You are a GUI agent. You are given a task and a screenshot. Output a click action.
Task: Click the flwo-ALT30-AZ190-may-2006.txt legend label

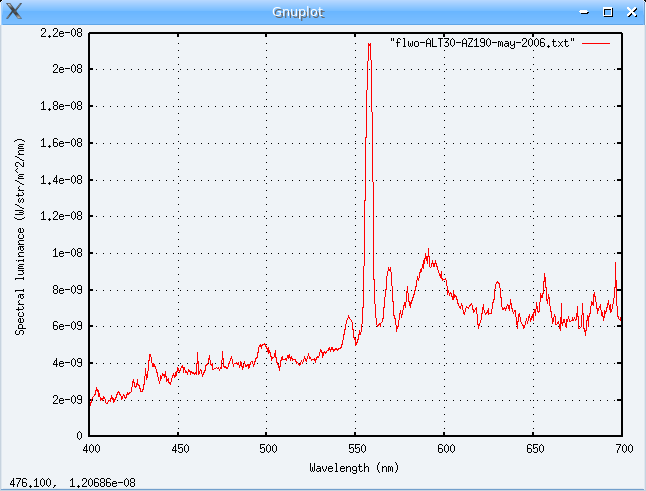(481, 45)
